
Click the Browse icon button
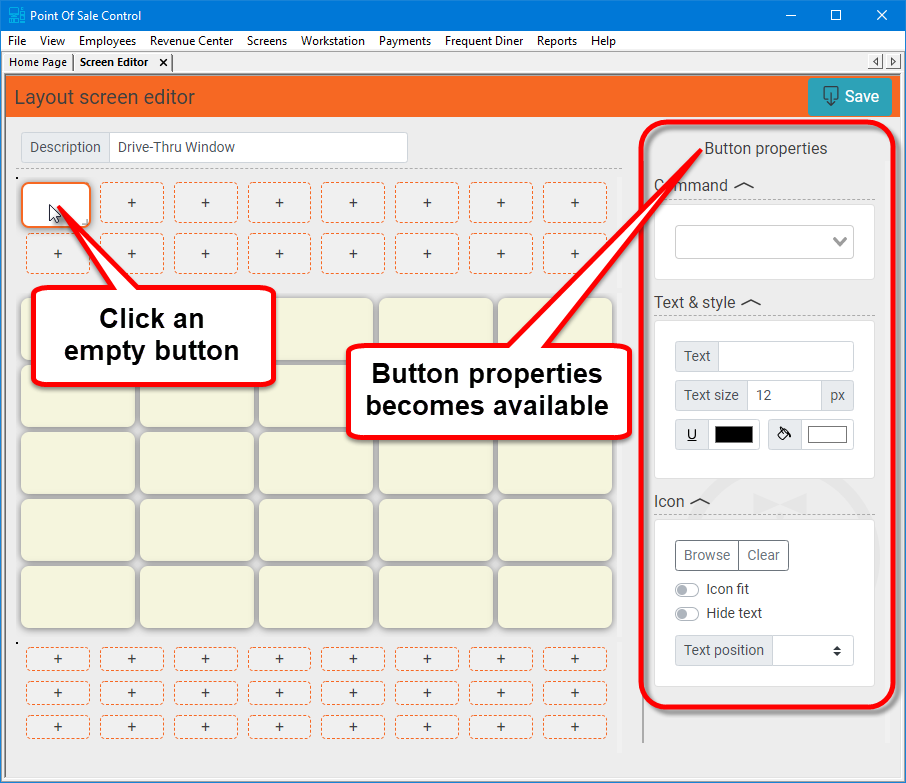pyautogui.click(x=707, y=555)
